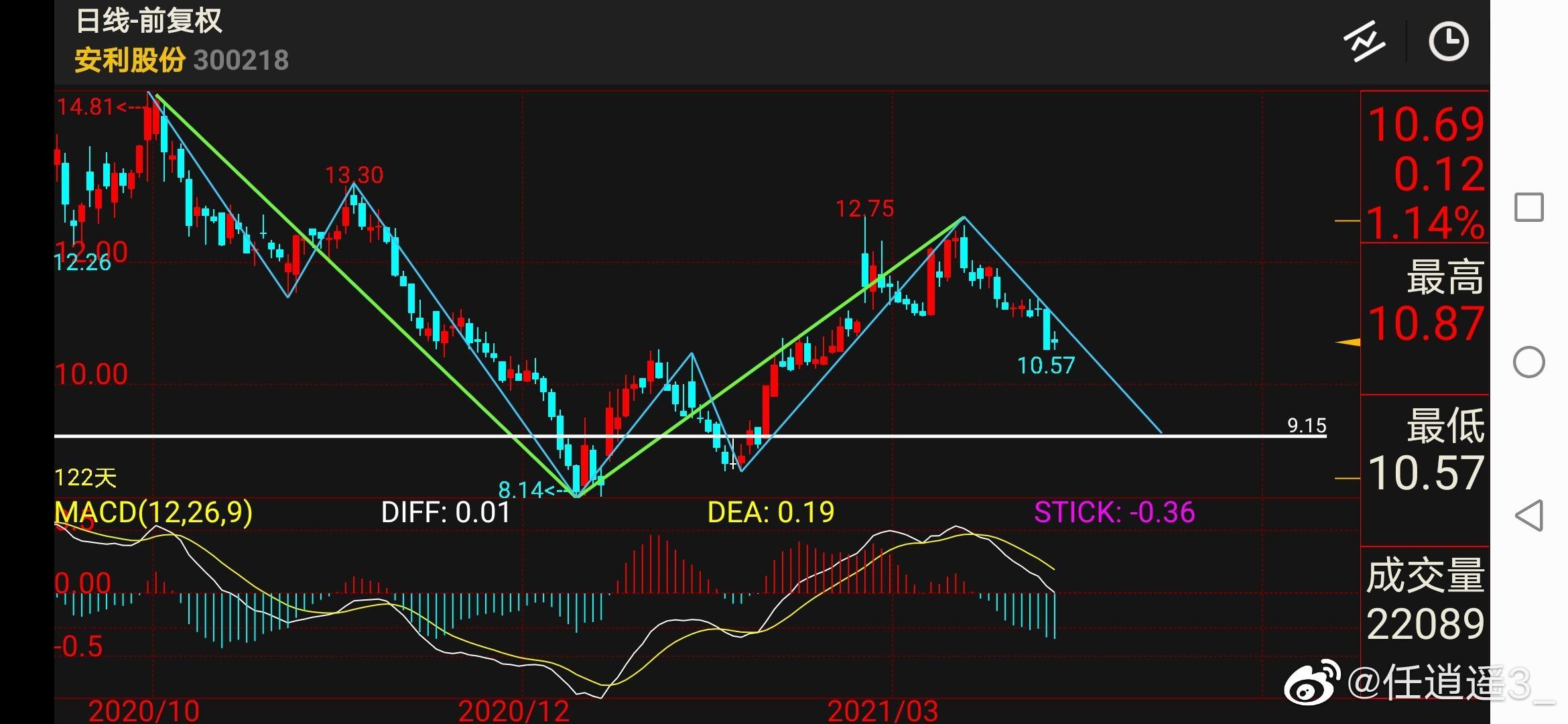
Task: Tap the chart drawing-line tool icon
Action: [1365, 42]
